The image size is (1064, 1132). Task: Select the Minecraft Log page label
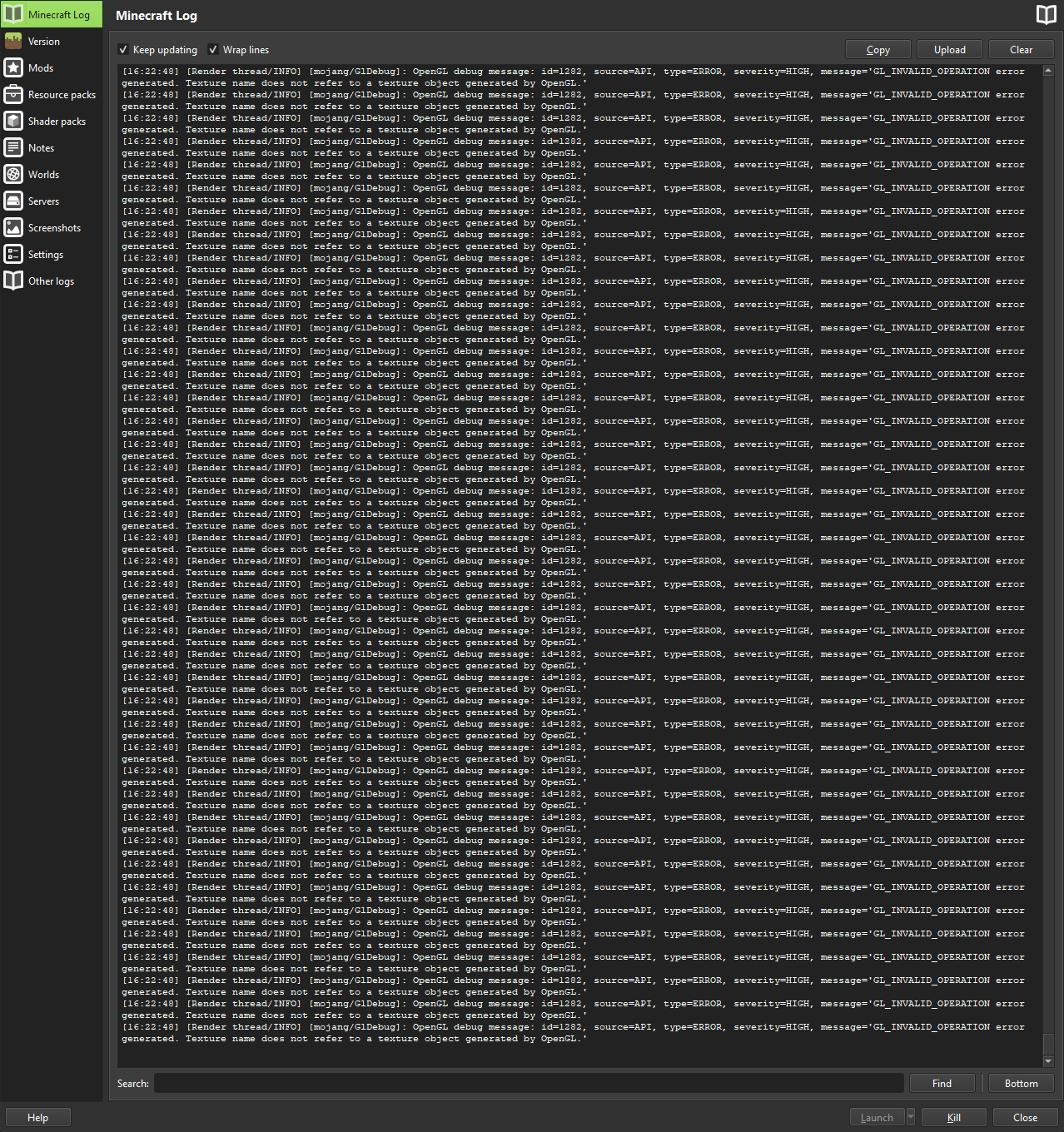coord(58,14)
